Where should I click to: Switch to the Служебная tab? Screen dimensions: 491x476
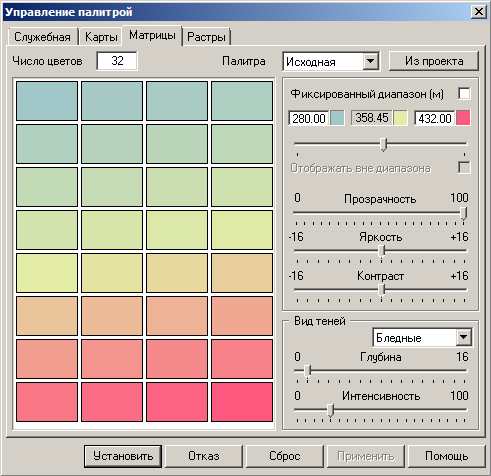tap(43, 36)
